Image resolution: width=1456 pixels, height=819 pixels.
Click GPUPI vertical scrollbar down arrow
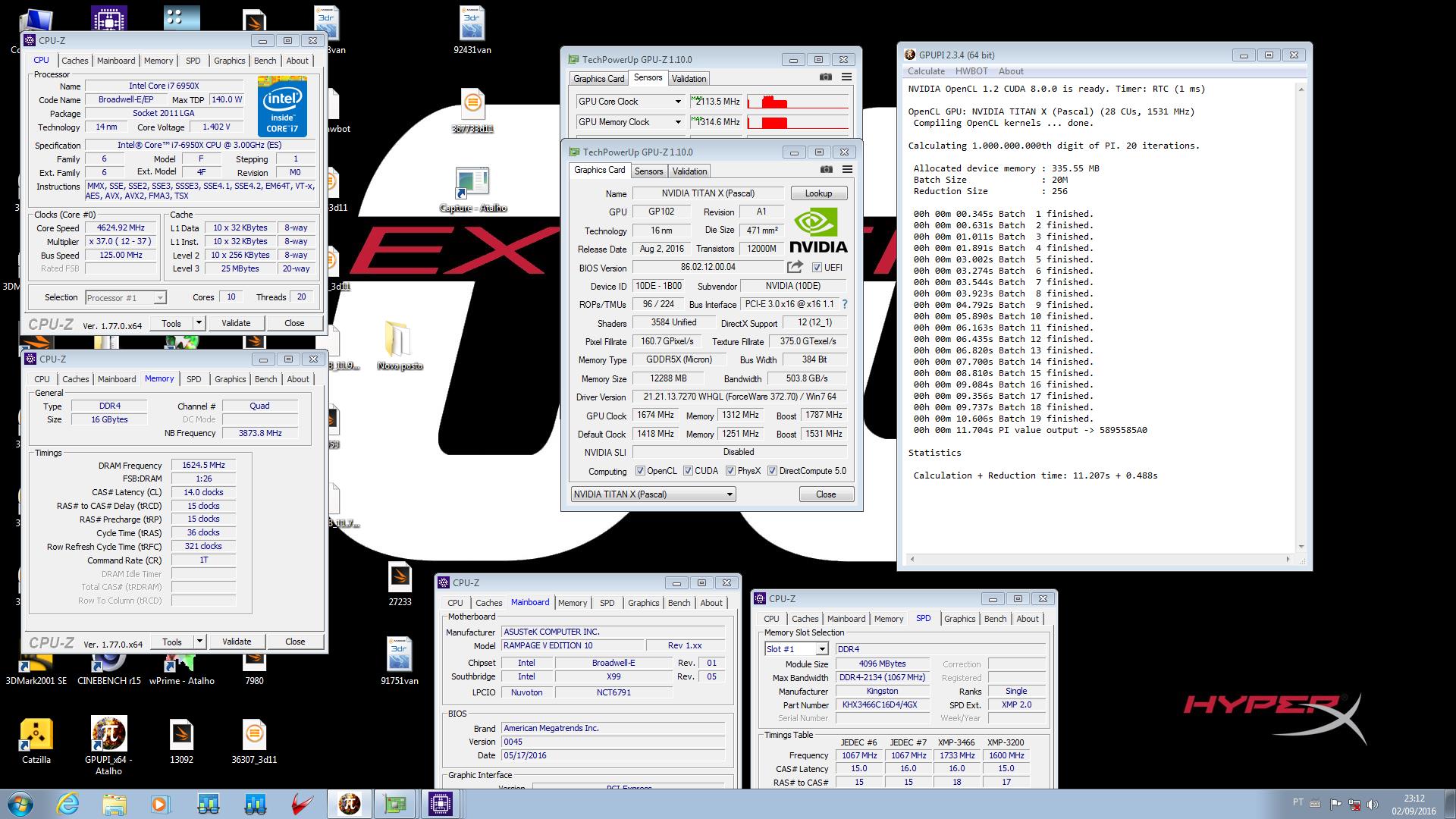tap(1301, 547)
